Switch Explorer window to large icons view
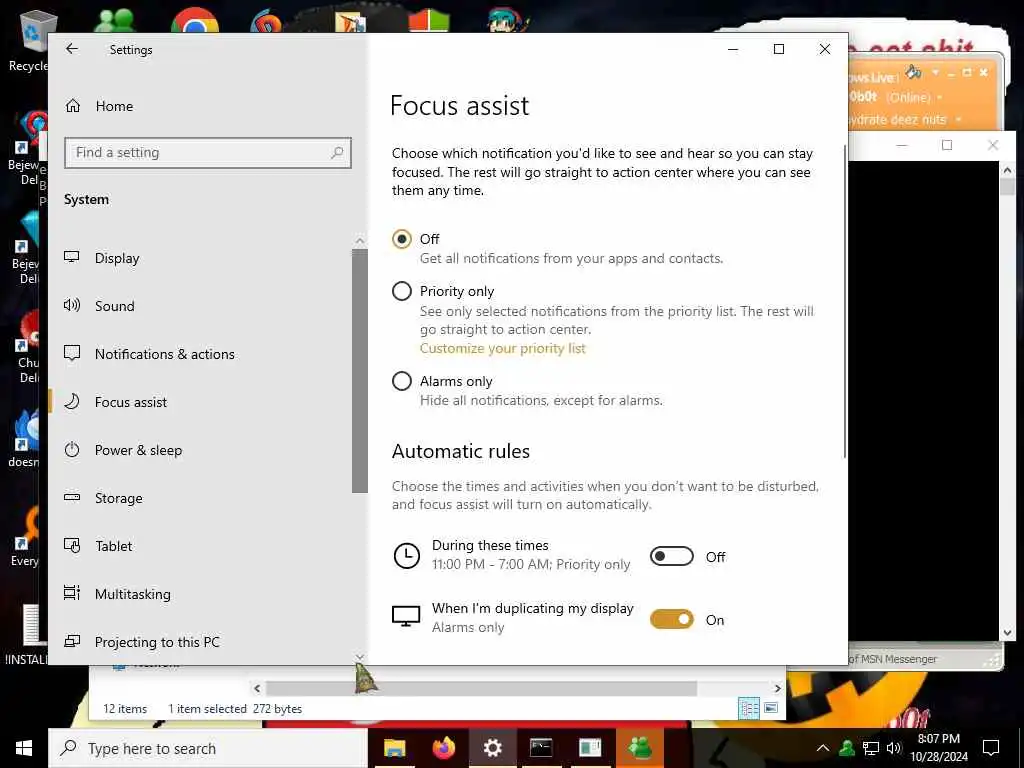1024x768 pixels. pyautogui.click(x=771, y=708)
